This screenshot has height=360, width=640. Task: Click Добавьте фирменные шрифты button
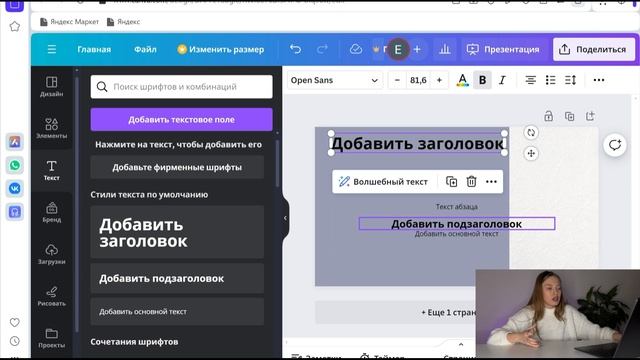(x=177, y=167)
